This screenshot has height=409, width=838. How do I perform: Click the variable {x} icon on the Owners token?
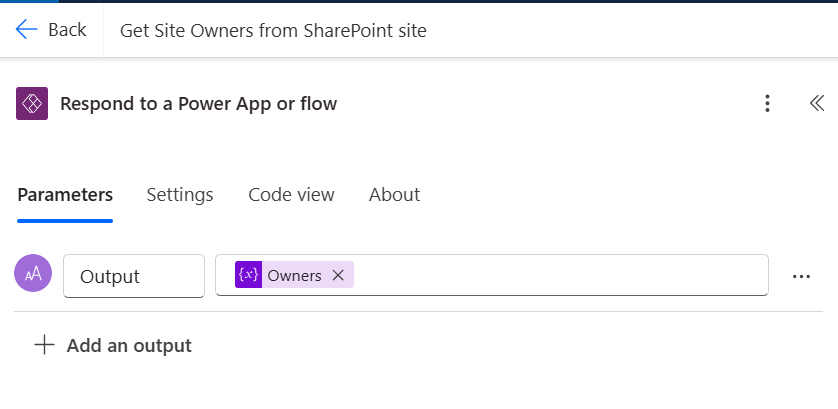pos(248,276)
